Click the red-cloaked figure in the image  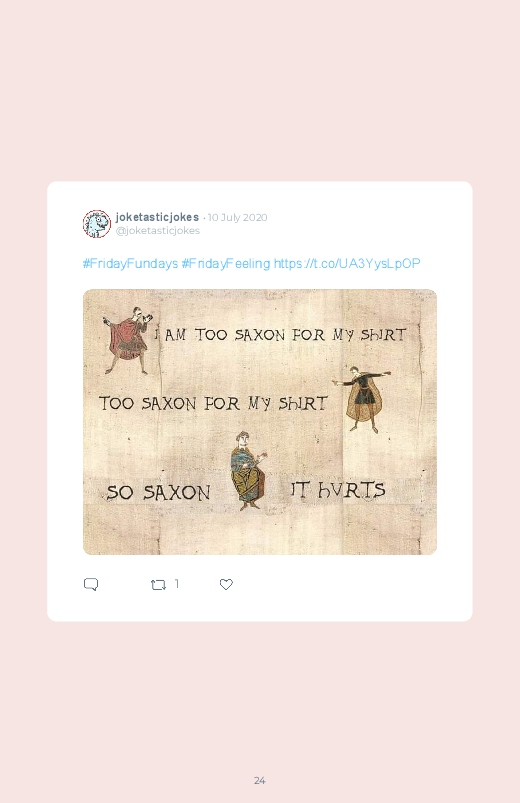coord(127,341)
